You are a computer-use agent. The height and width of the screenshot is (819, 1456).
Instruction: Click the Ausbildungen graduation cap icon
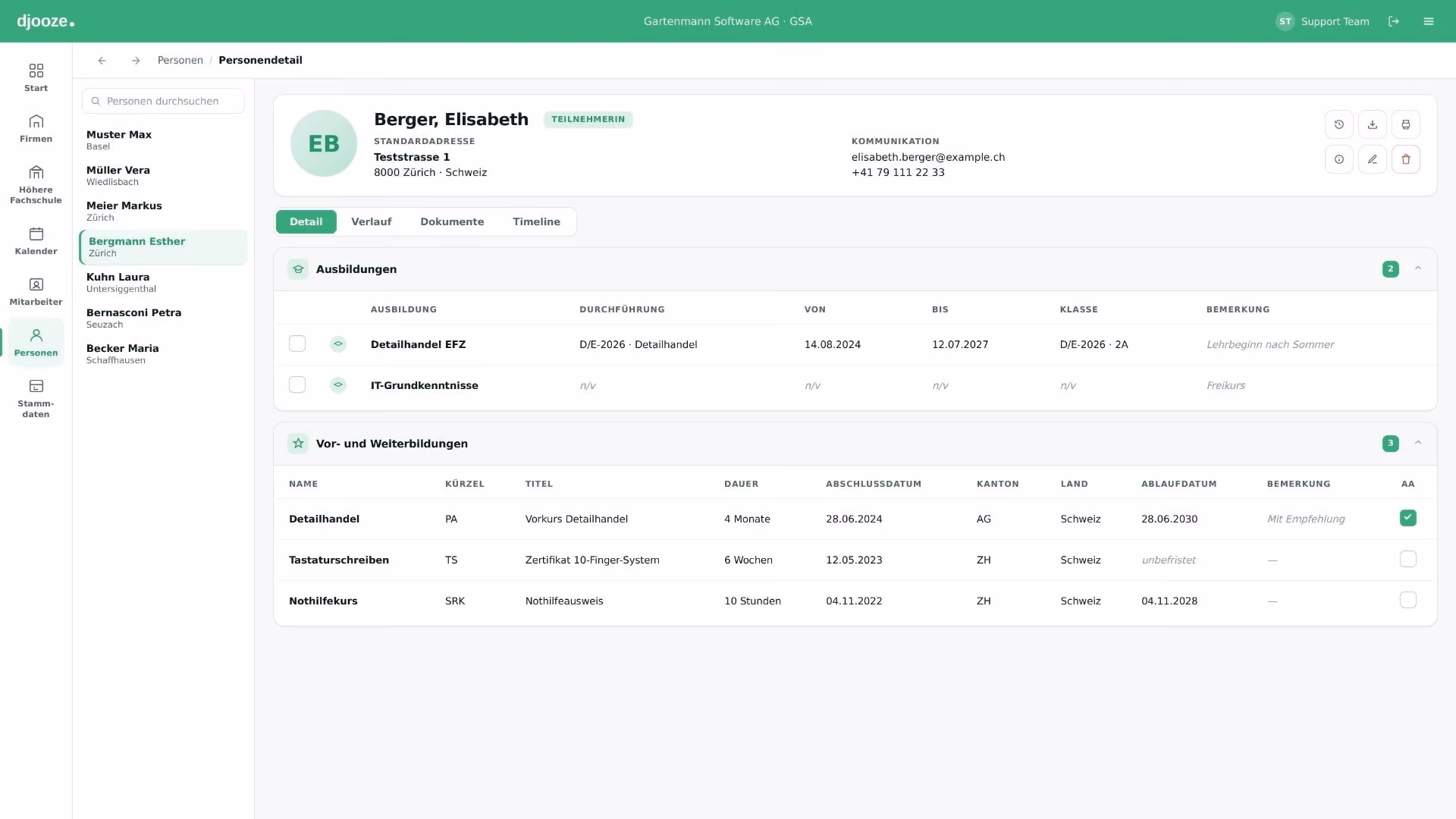(298, 269)
